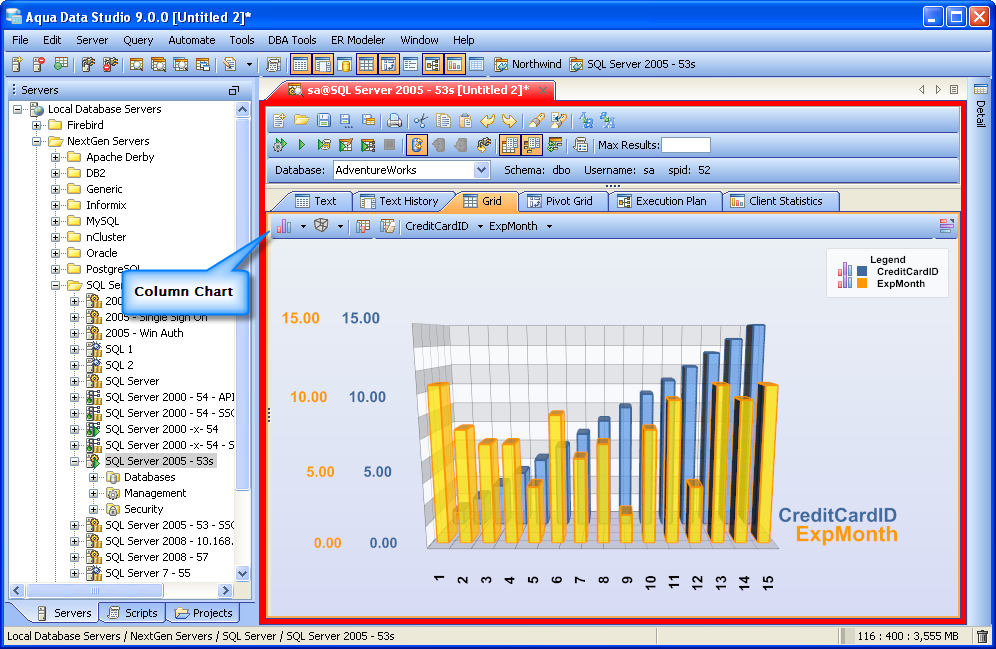Click the CreditCardID blue legend swatch
This screenshot has height=649, width=996.
(x=862, y=271)
